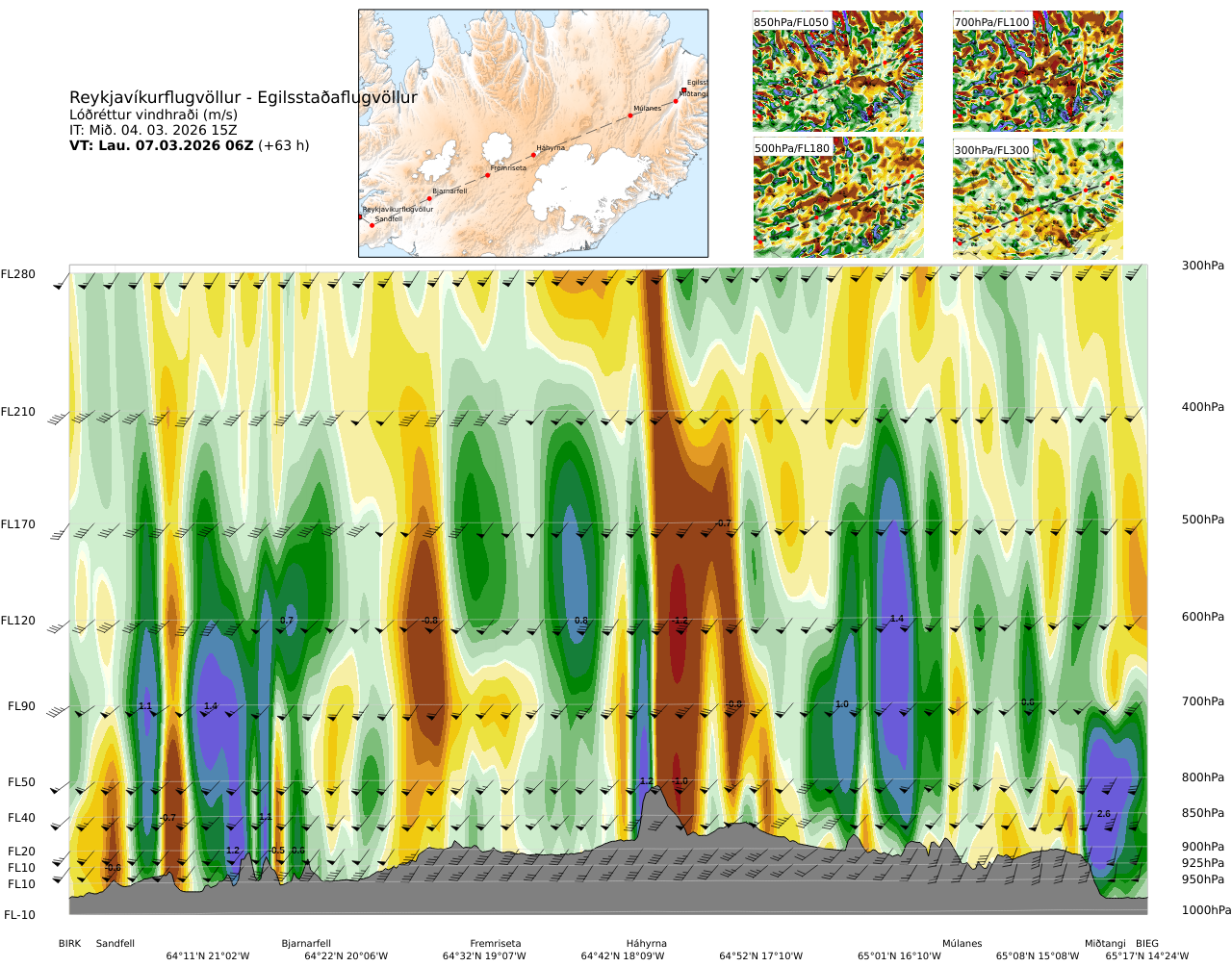Click the Bjarnarfell red waypoint on the map
This screenshot has height=967, width=1232.
point(429,198)
